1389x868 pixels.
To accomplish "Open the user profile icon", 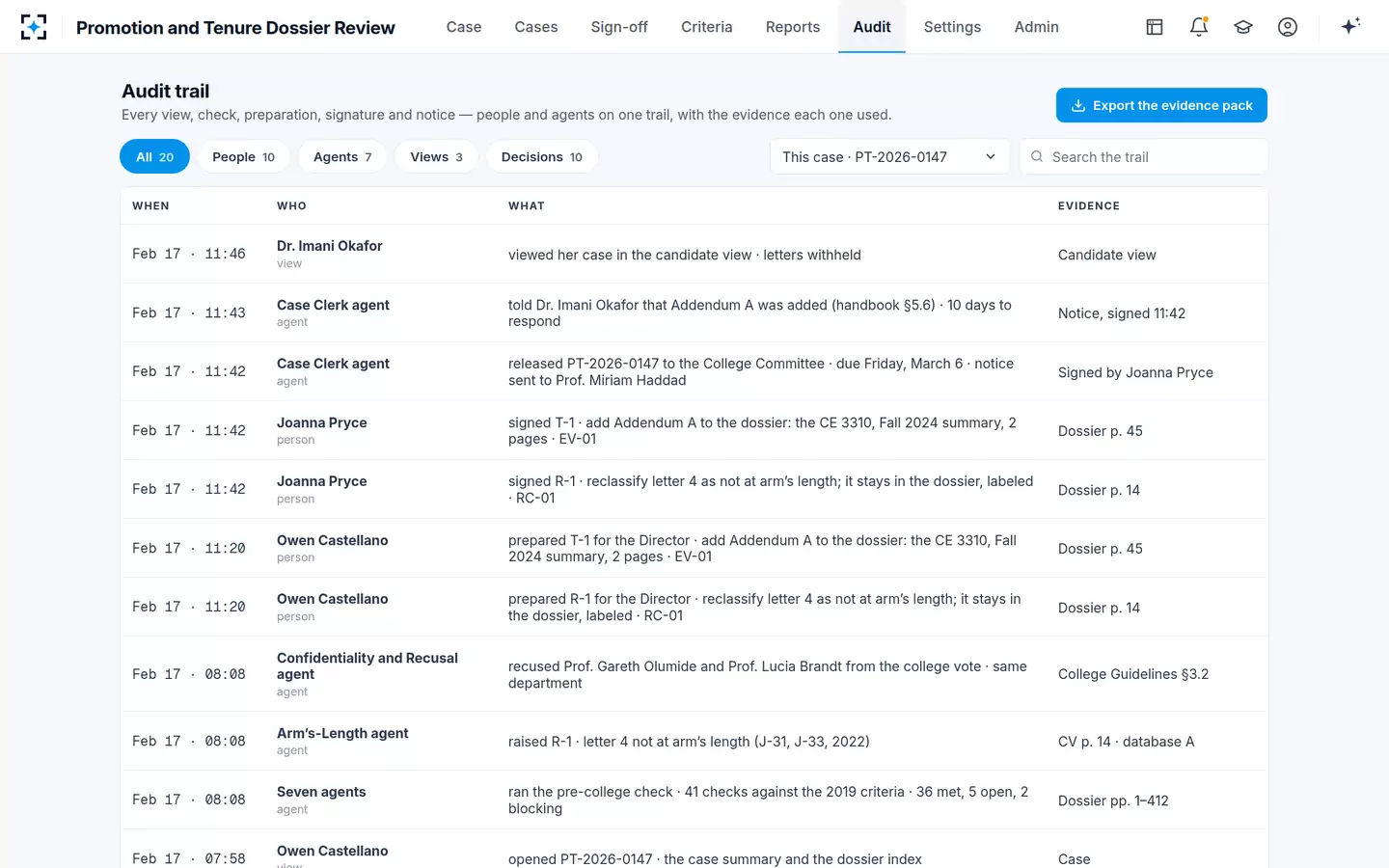I will [1288, 27].
